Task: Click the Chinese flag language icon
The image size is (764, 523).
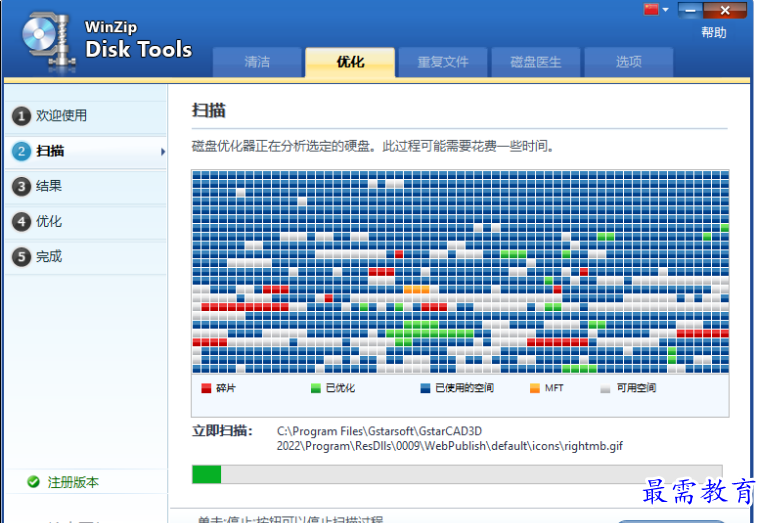Action: tap(651, 10)
